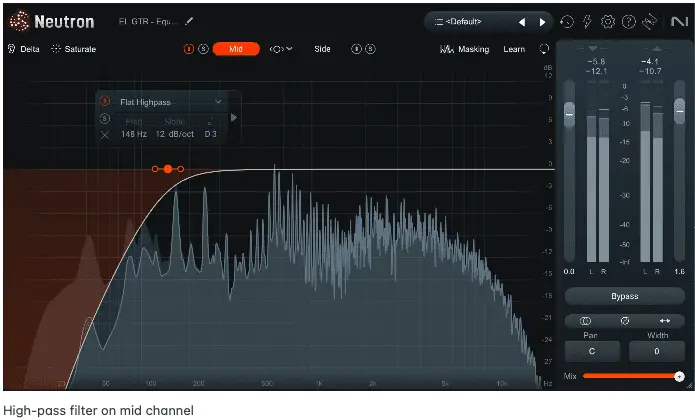Screen dimensions: 695x420
Task: Click the output peak reading -4.1
Action: pyautogui.click(x=650, y=62)
